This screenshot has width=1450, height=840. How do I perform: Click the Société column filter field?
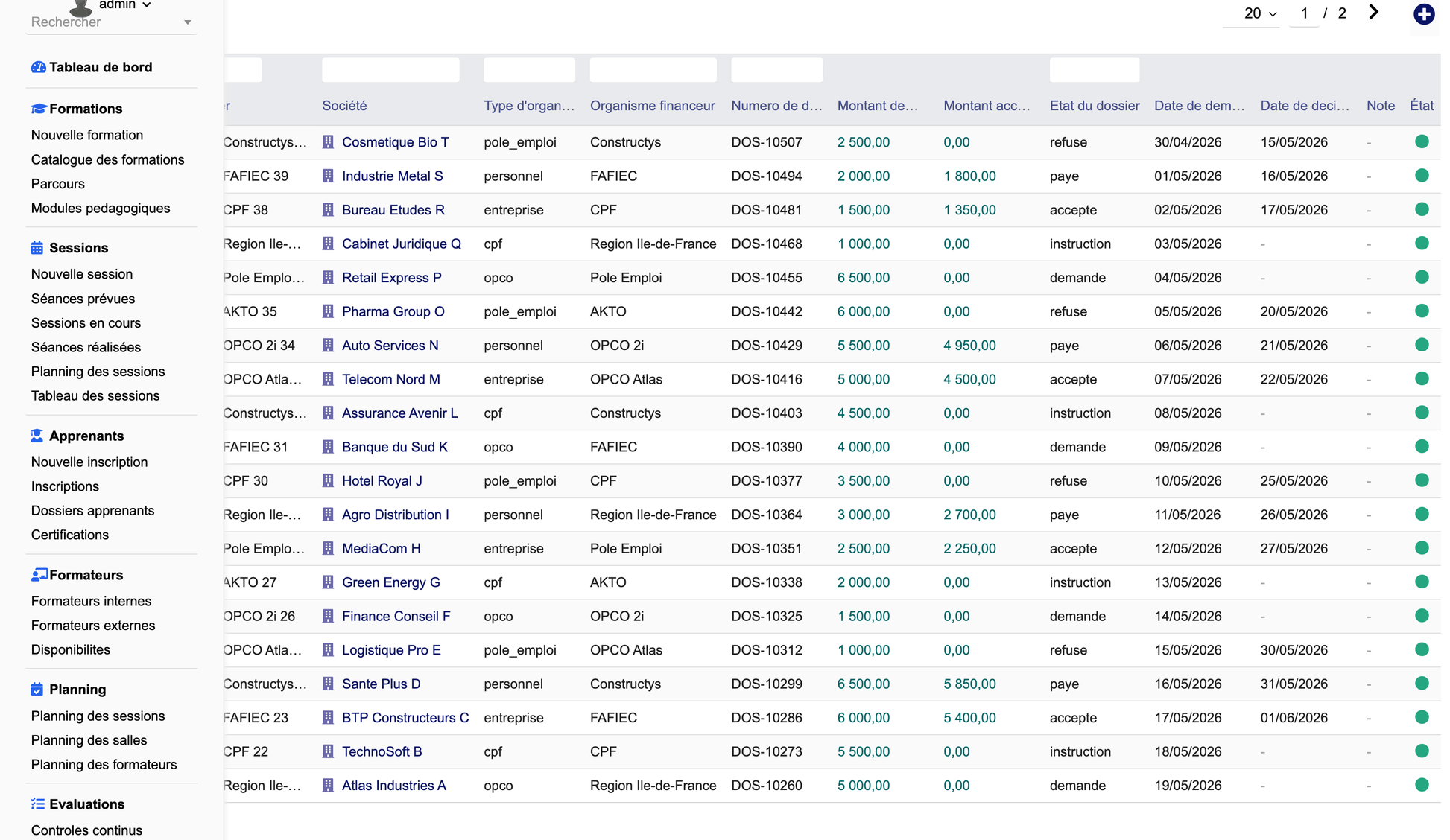[x=390, y=70]
